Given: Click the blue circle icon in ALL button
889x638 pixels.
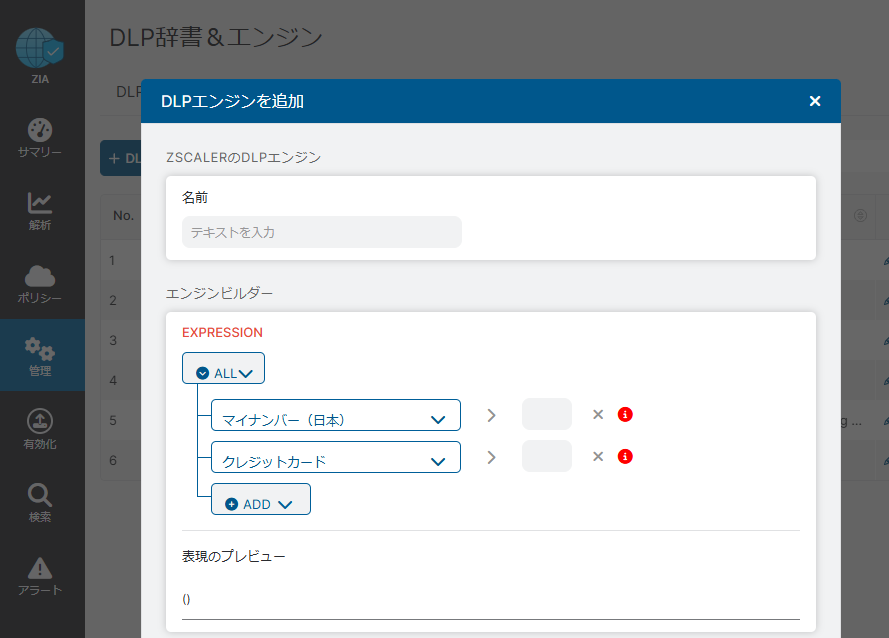Looking at the screenshot, I should tap(202, 373).
